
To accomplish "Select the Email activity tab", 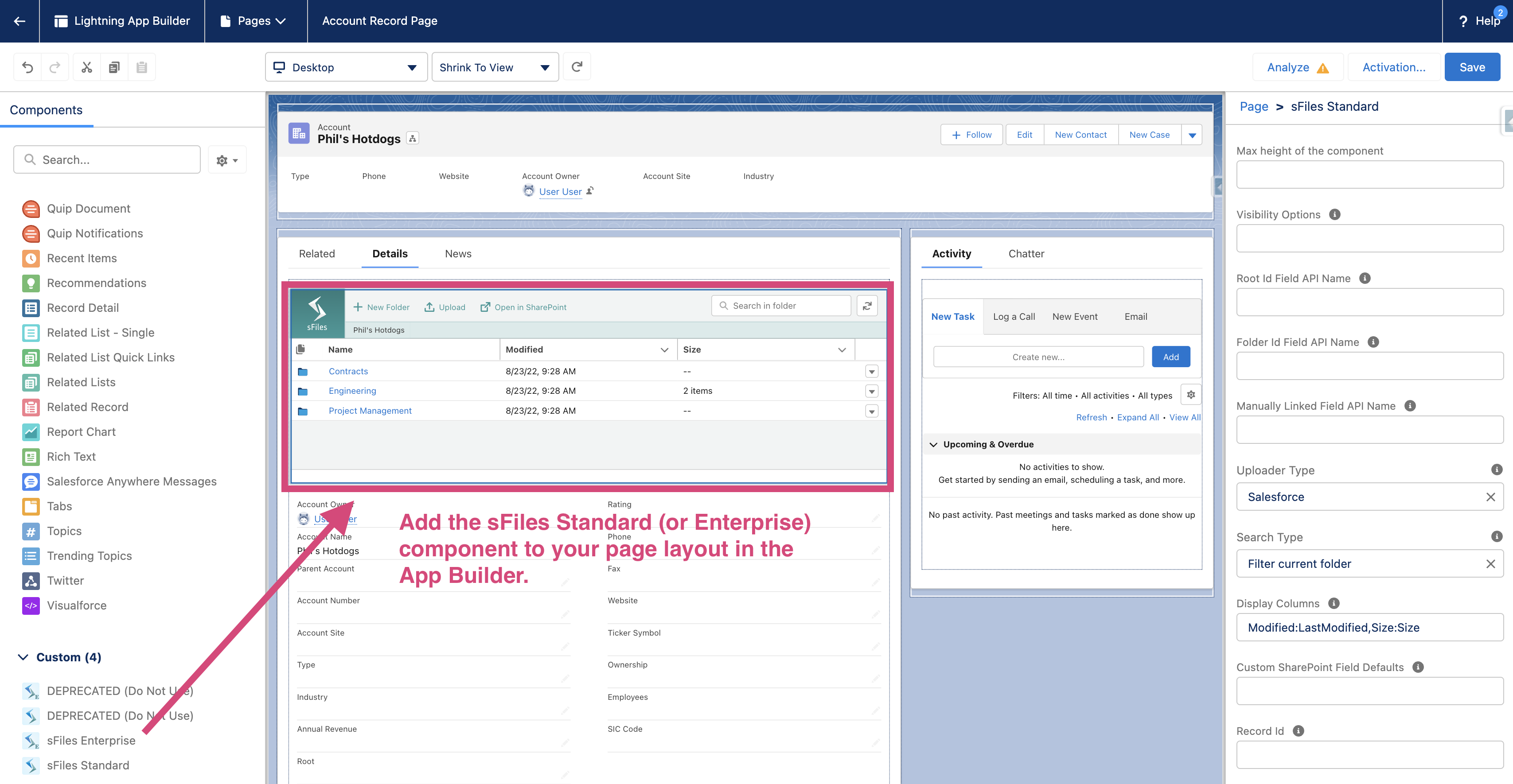I will coord(1135,317).
